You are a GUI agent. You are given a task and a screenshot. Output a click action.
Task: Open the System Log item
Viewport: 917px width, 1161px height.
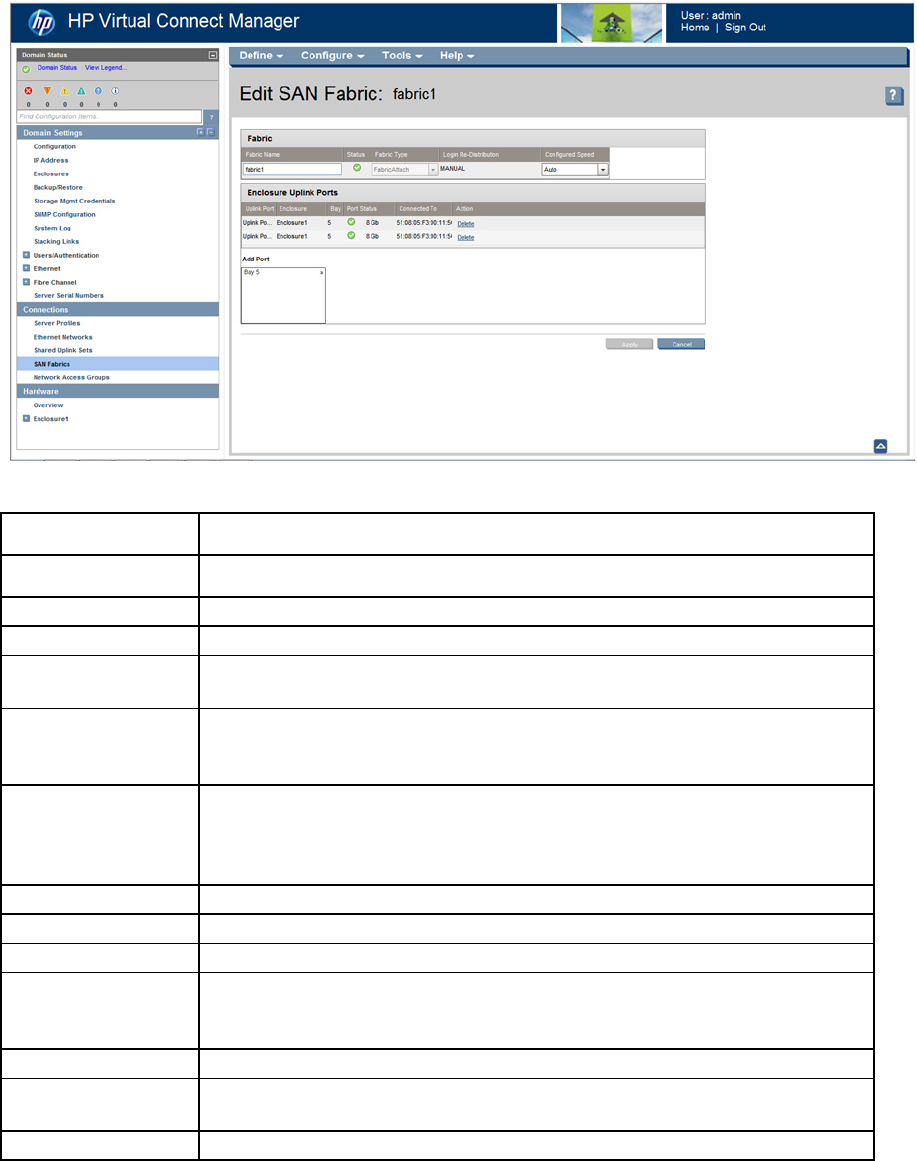53,228
